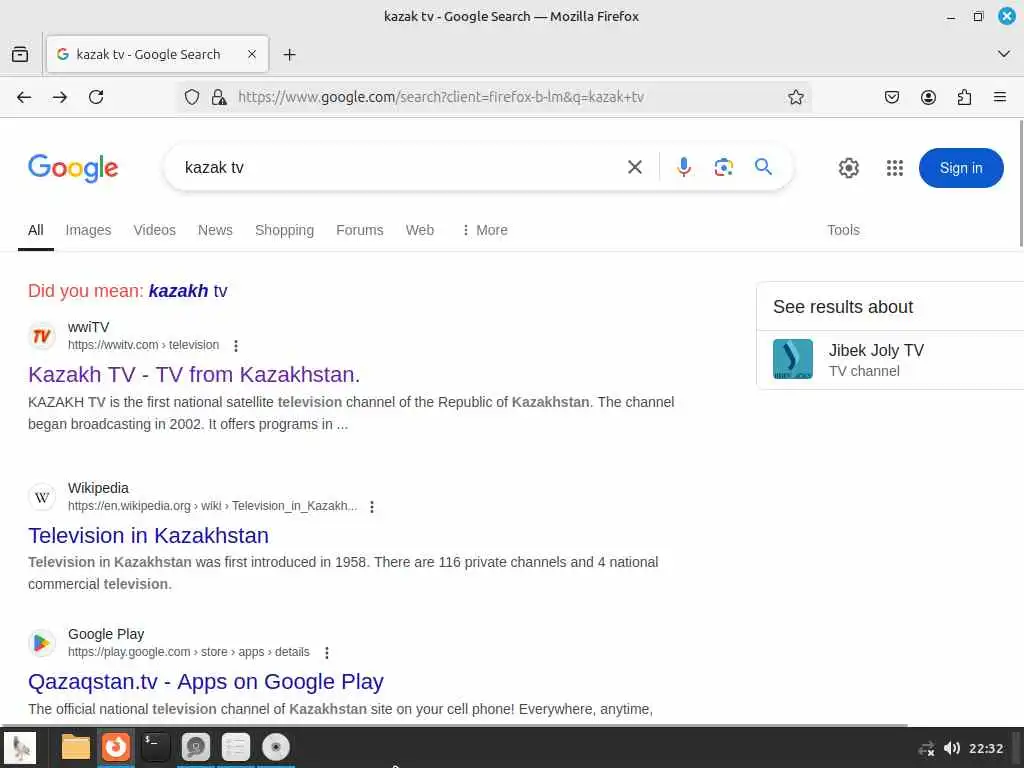Open the file manager from taskbar
Image resolution: width=1024 pixels, height=768 pixels.
tap(76, 748)
